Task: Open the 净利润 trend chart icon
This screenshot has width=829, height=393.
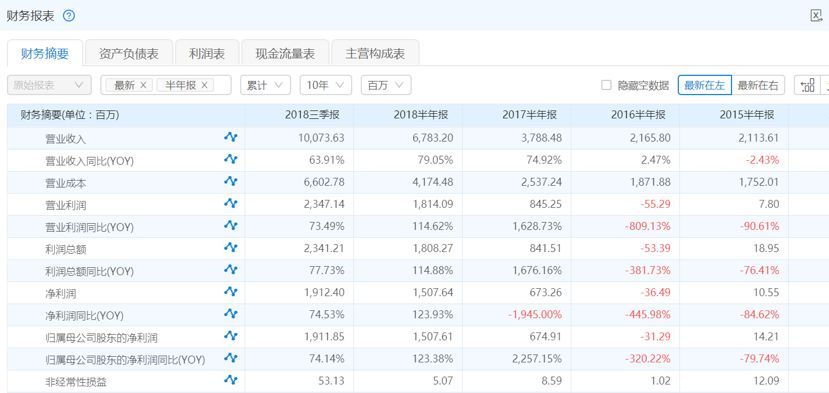Action: point(231,291)
